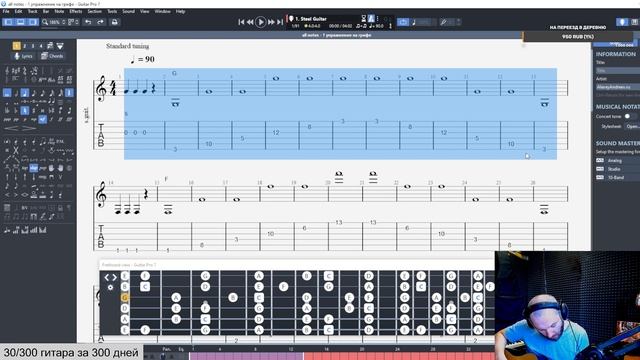Screen dimensions: 640x360
Task: Click the print icon
Action: point(115,22)
